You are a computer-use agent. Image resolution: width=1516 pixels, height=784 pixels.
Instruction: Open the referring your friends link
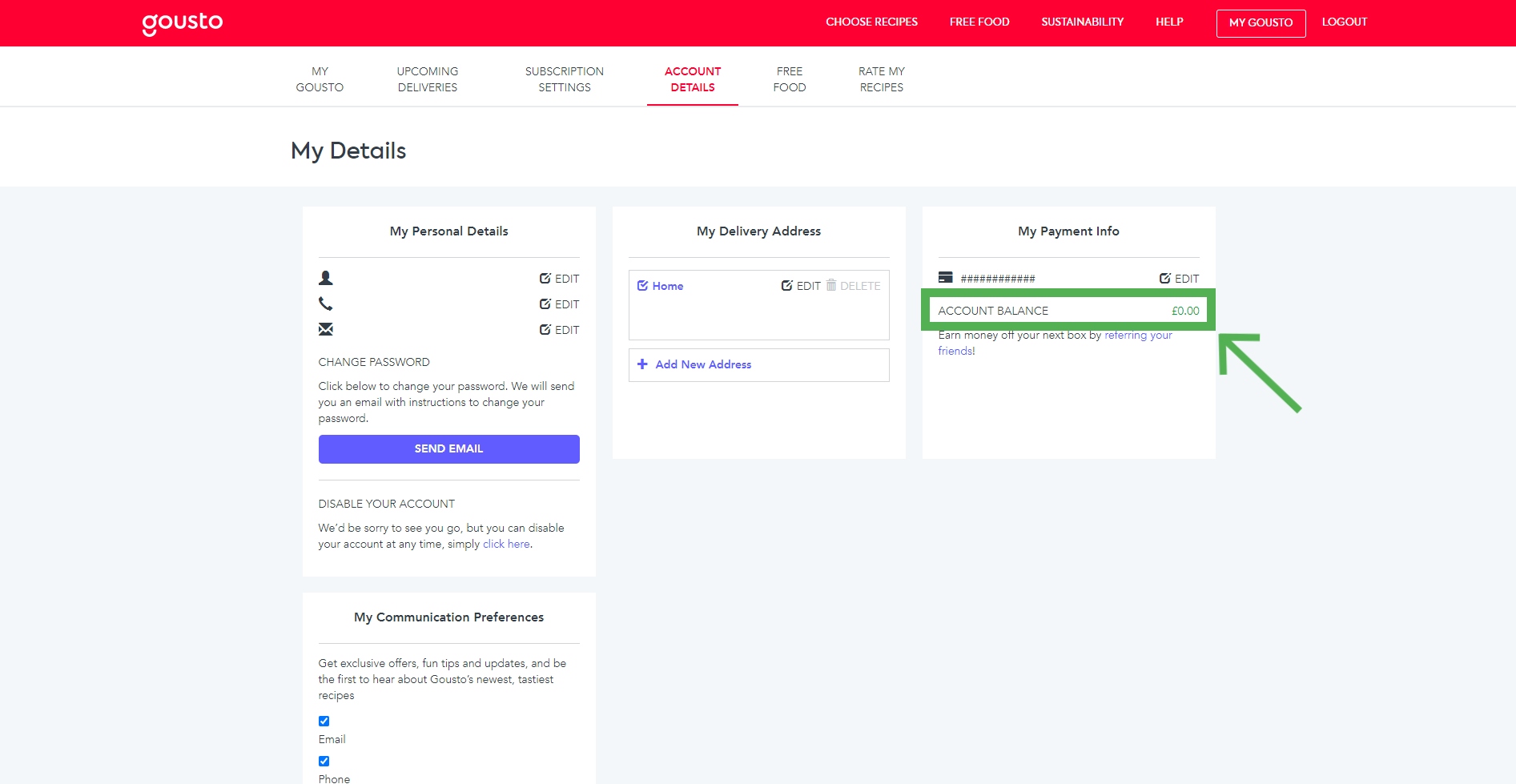[x=1138, y=336]
